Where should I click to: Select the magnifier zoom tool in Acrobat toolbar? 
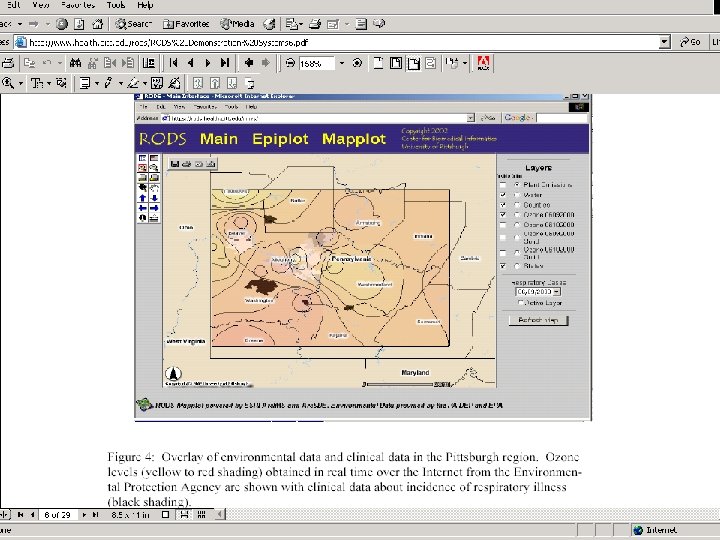coord(9,83)
